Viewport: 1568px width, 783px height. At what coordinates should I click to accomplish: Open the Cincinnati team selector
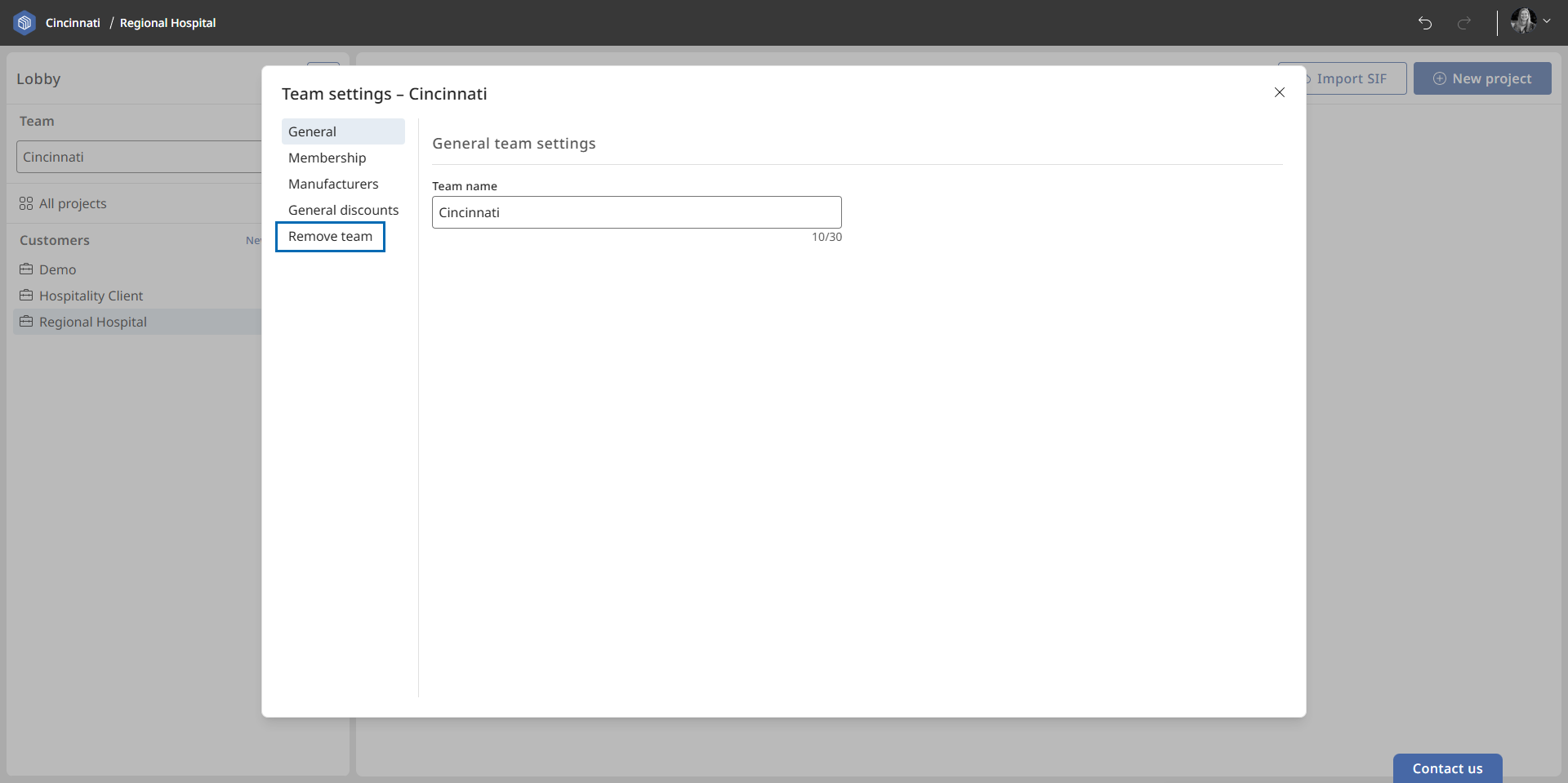[x=139, y=157]
